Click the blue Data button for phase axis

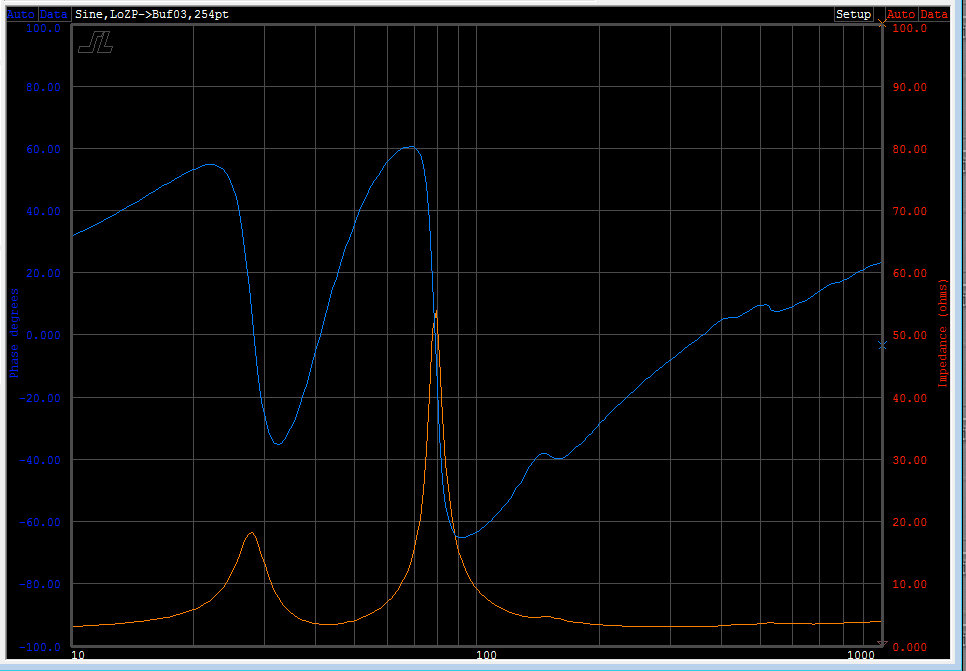[x=54, y=14]
